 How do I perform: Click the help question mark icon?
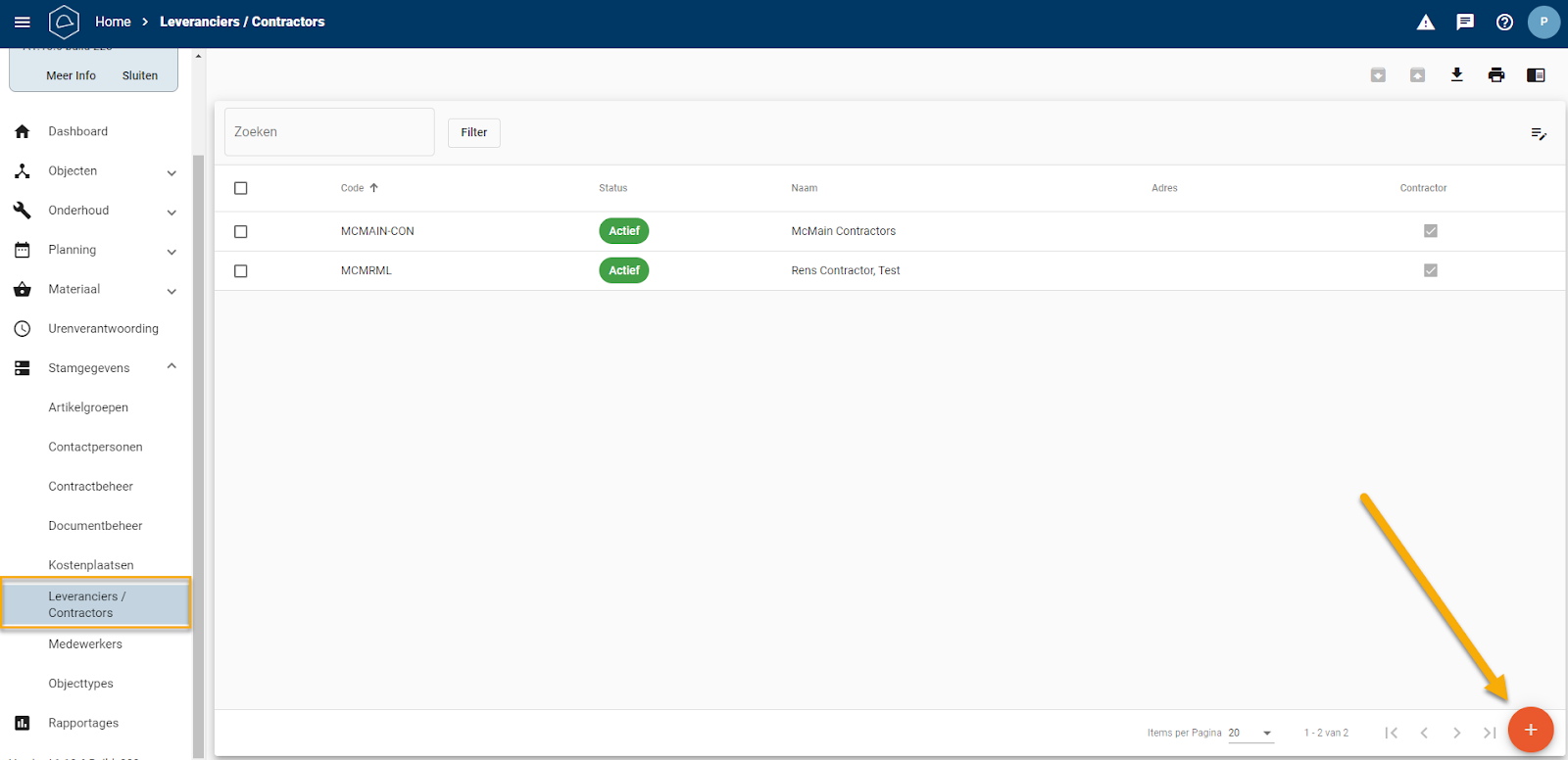click(x=1504, y=22)
